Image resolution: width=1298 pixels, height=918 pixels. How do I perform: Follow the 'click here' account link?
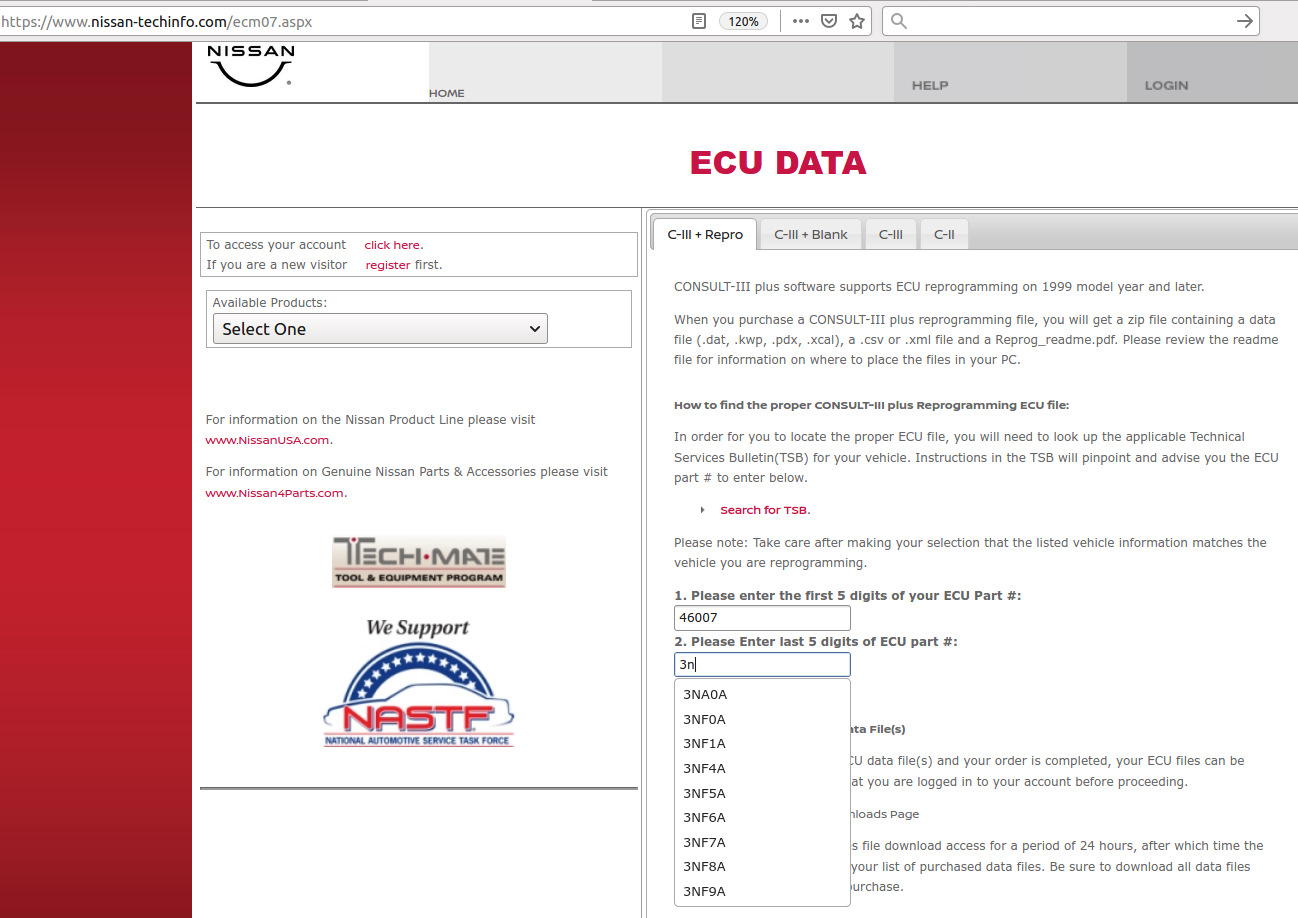click(392, 245)
